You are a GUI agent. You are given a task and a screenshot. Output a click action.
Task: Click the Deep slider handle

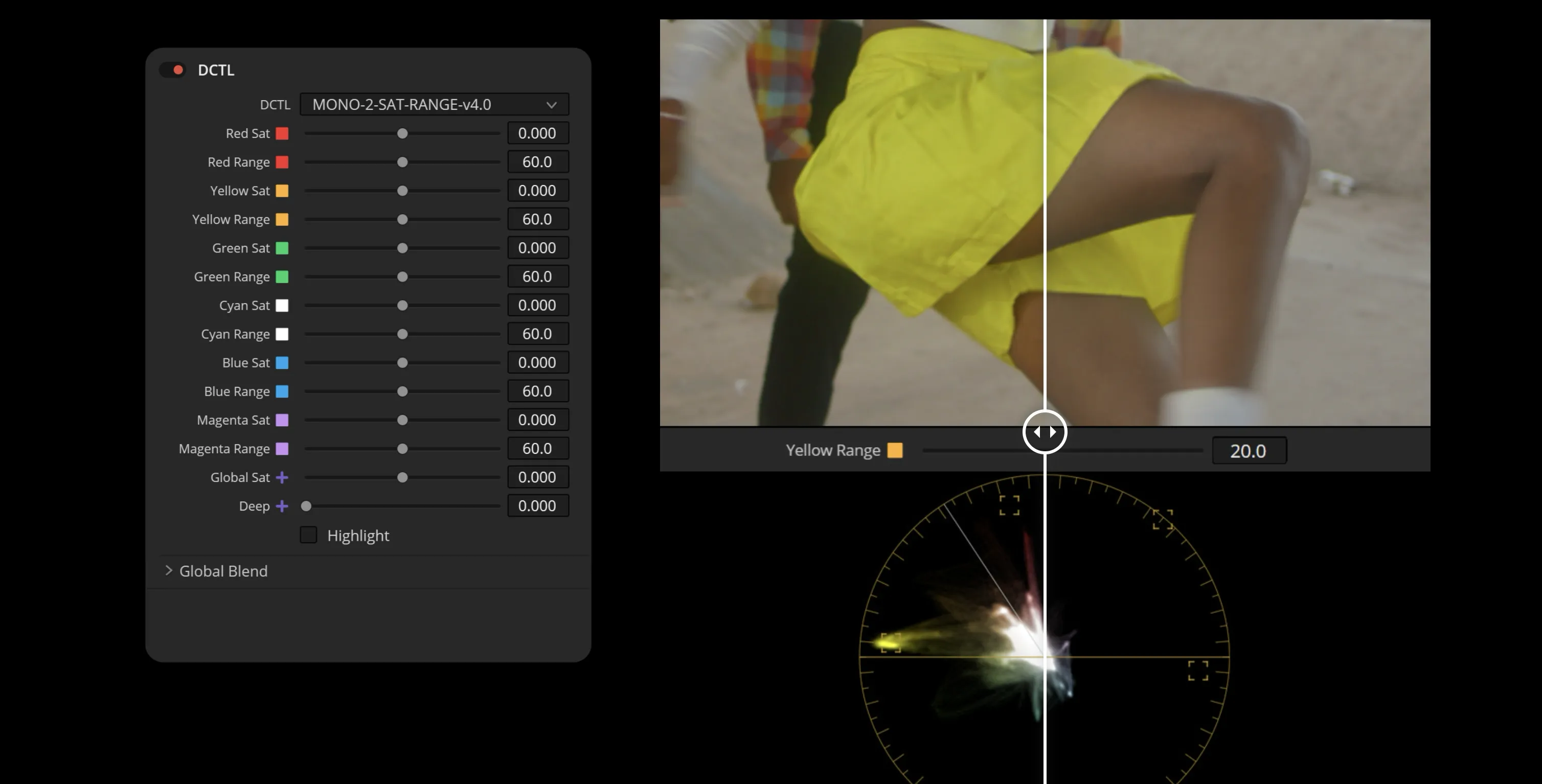[x=306, y=506]
